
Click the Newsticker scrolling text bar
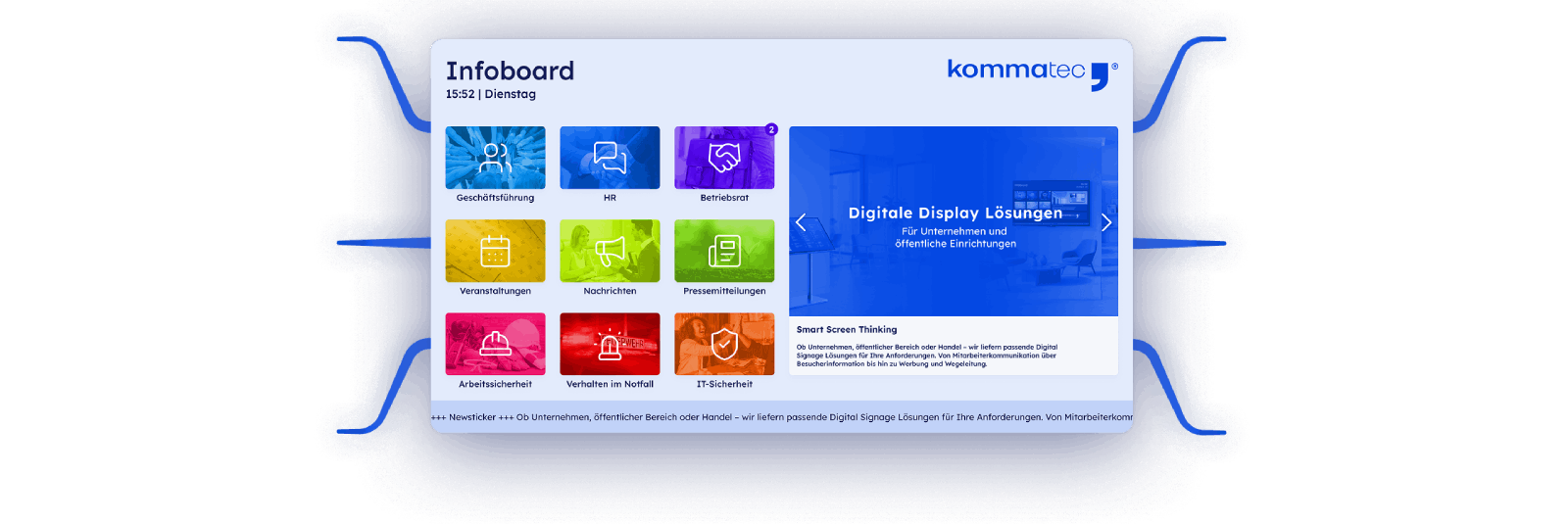click(782, 417)
